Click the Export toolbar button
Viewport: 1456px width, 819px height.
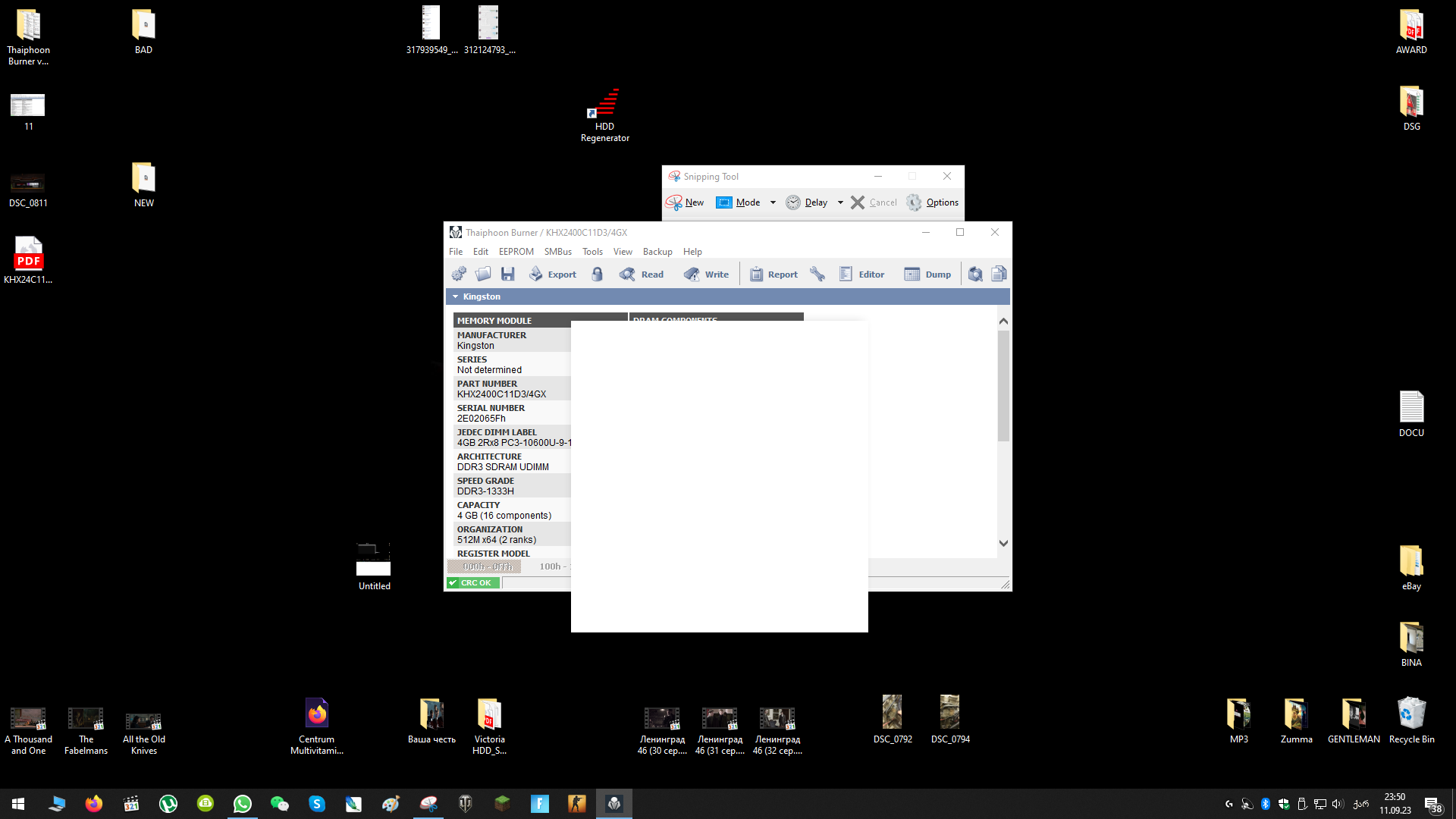553,275
